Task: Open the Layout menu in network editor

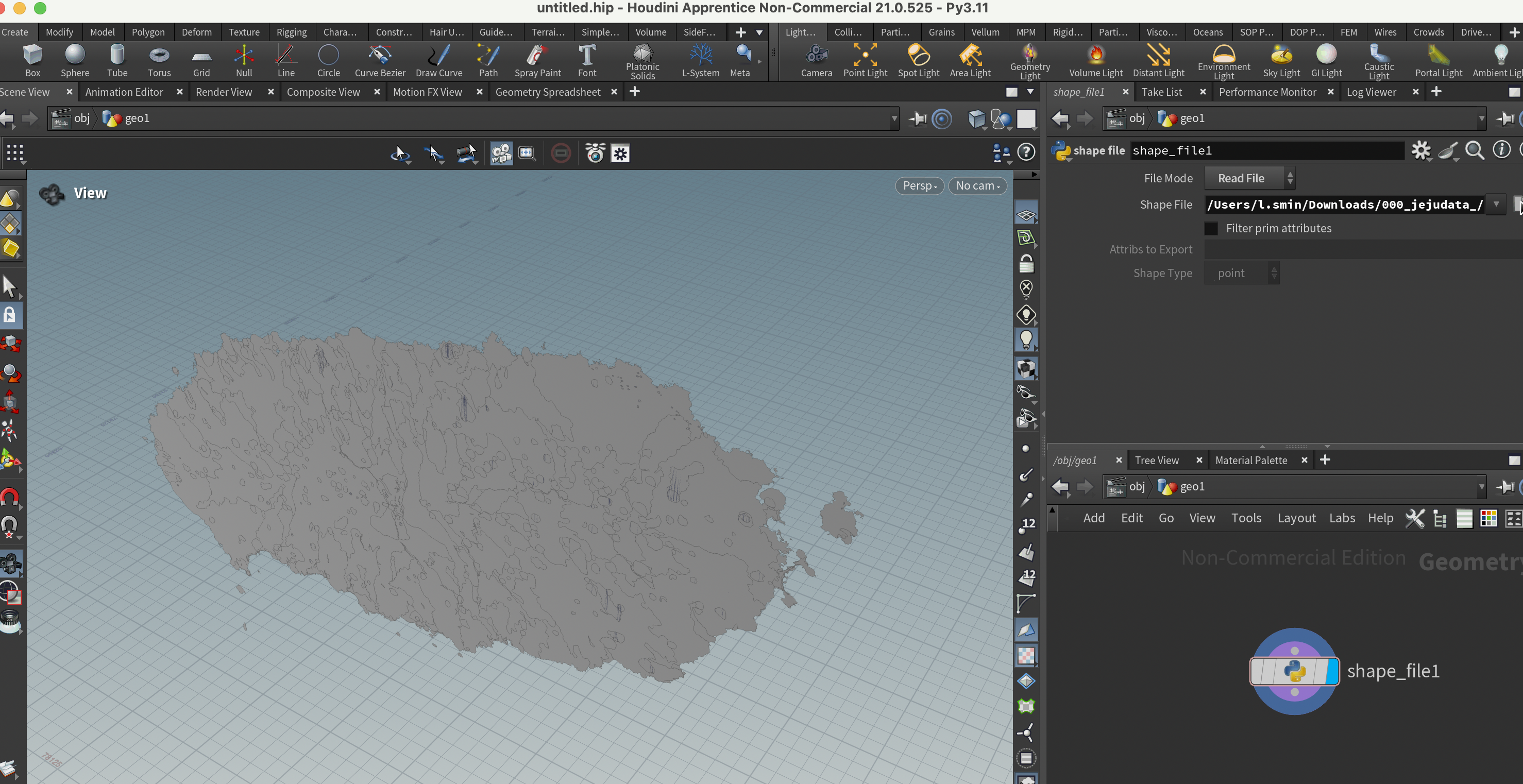Action: coord(1296,518)
